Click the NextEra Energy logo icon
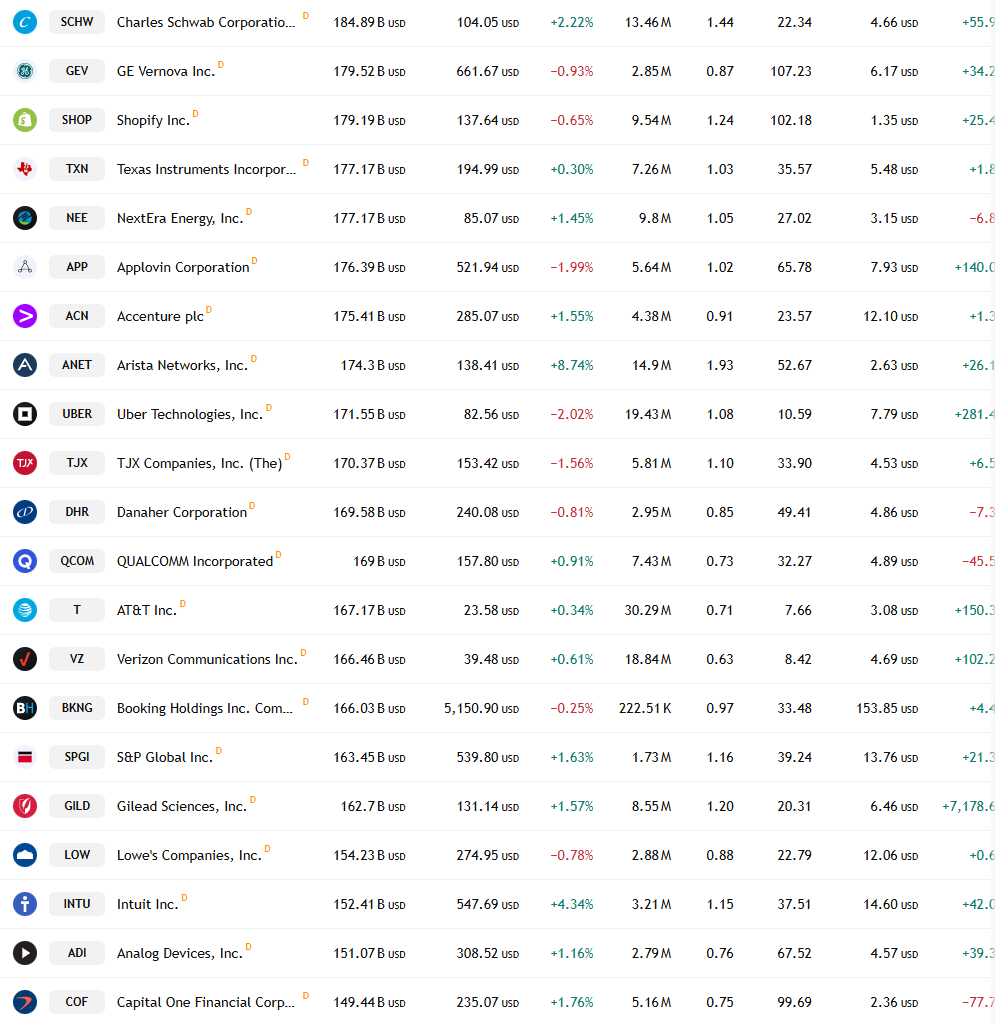This screenshot has height=1024, width=995. (x=25, y=218)
